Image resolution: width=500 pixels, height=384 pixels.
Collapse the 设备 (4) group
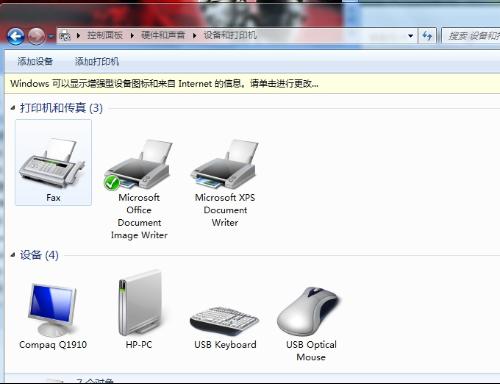[x=13, y=255]
